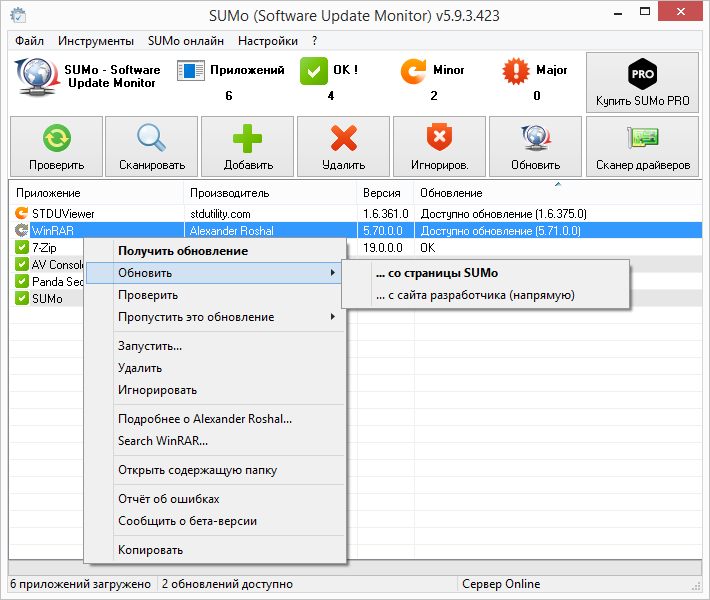710x600 pixels.
Task: Close the SUMo window
Action: (680, 12)
